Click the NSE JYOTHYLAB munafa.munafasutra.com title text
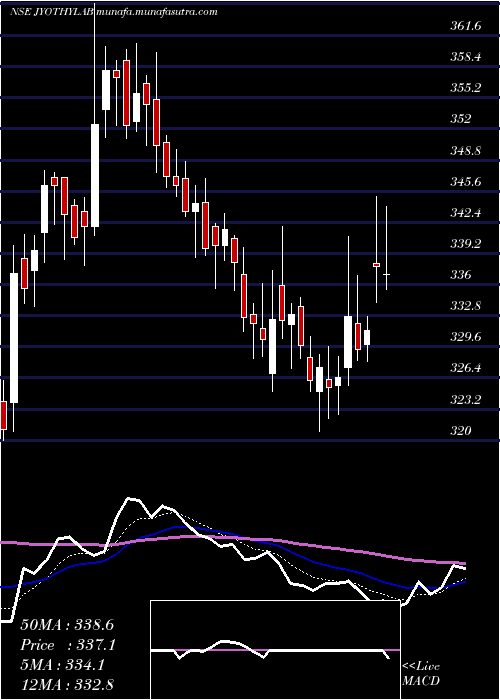This screenshot has width=500, height=700. pyautogui.click(x=114, y=12)
